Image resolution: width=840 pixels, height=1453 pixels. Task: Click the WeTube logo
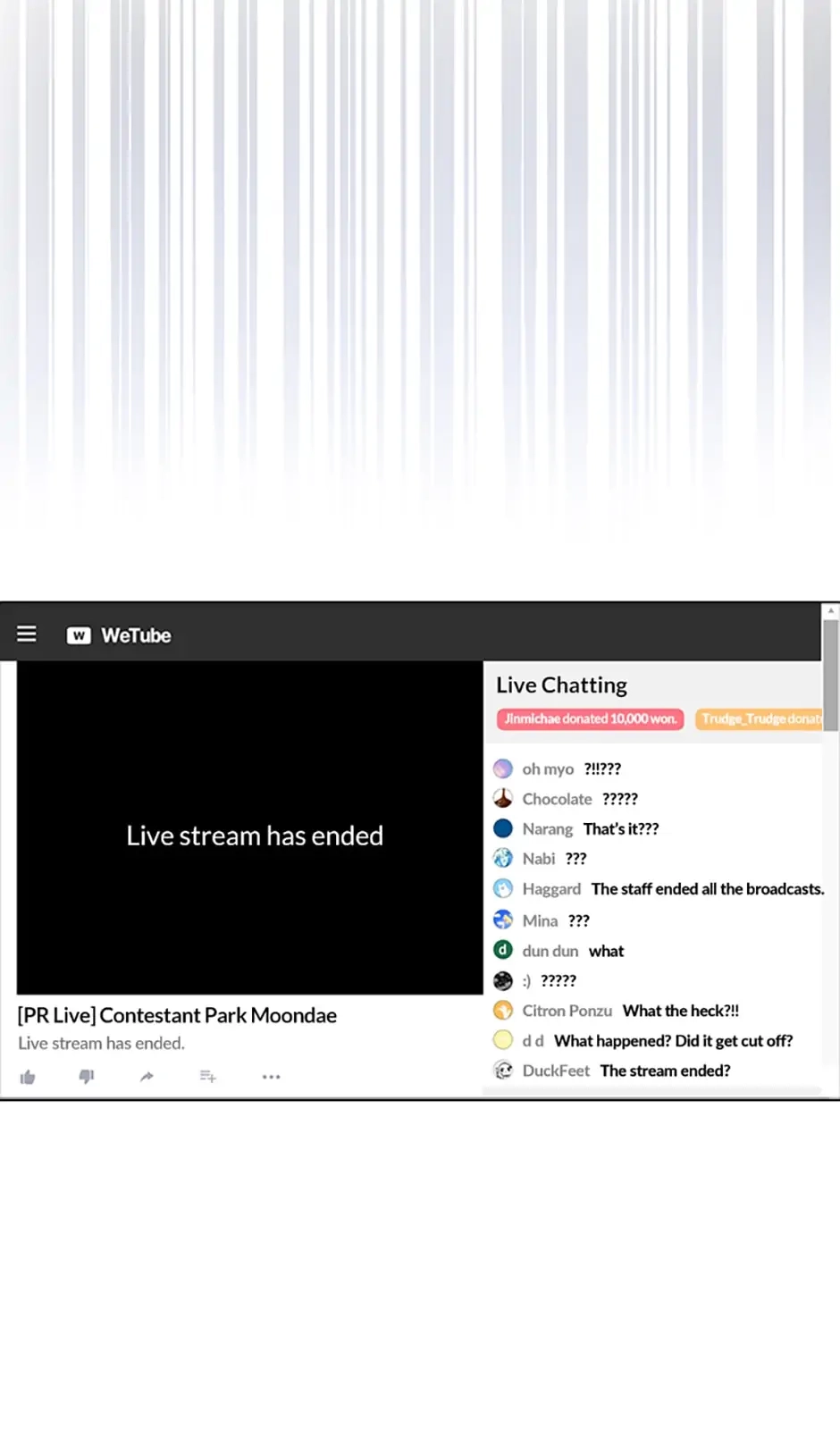point(119,635)
